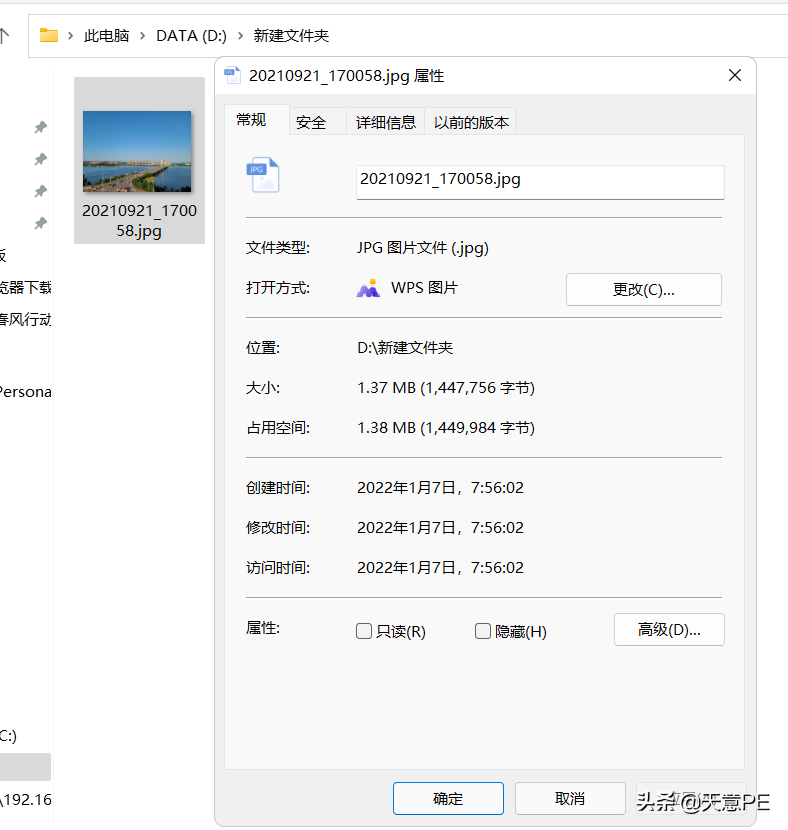This screenshot has width=788, height=830.
Task: Click the 创建时间 date value
Action: 440,488
